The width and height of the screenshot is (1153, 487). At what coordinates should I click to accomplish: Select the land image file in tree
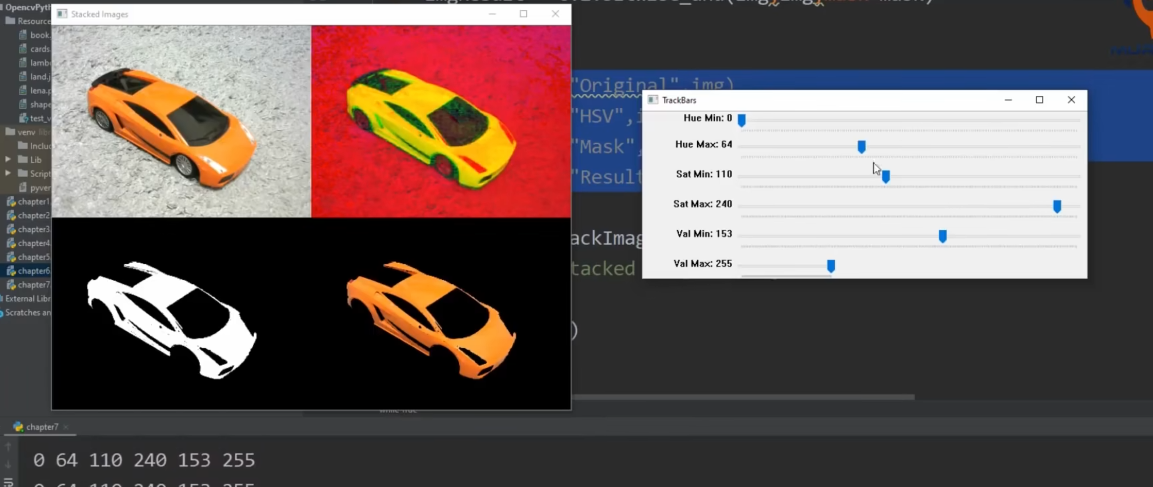[35, 77]
